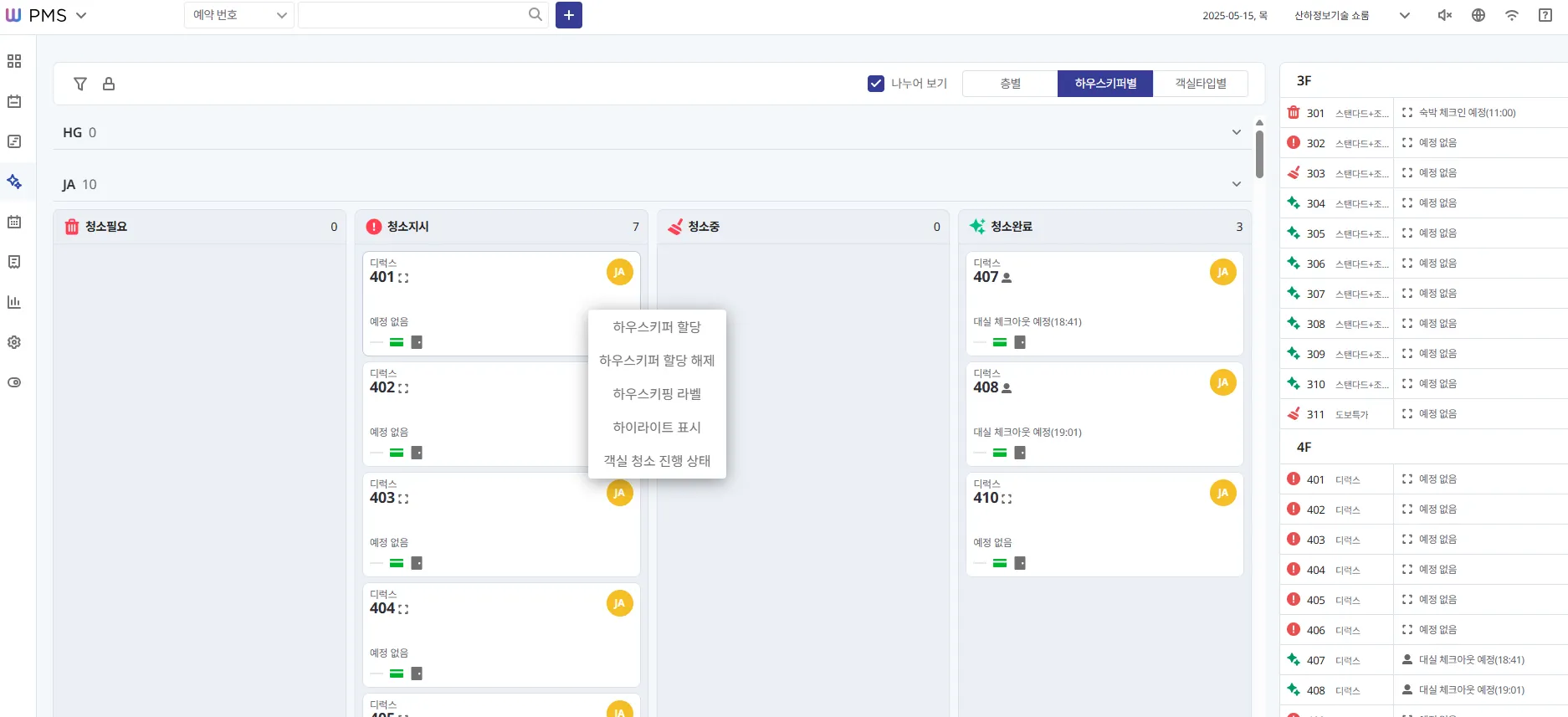Click the 청소지시 column header
This screenshot has width=1568, height=717.
(502, 227)
